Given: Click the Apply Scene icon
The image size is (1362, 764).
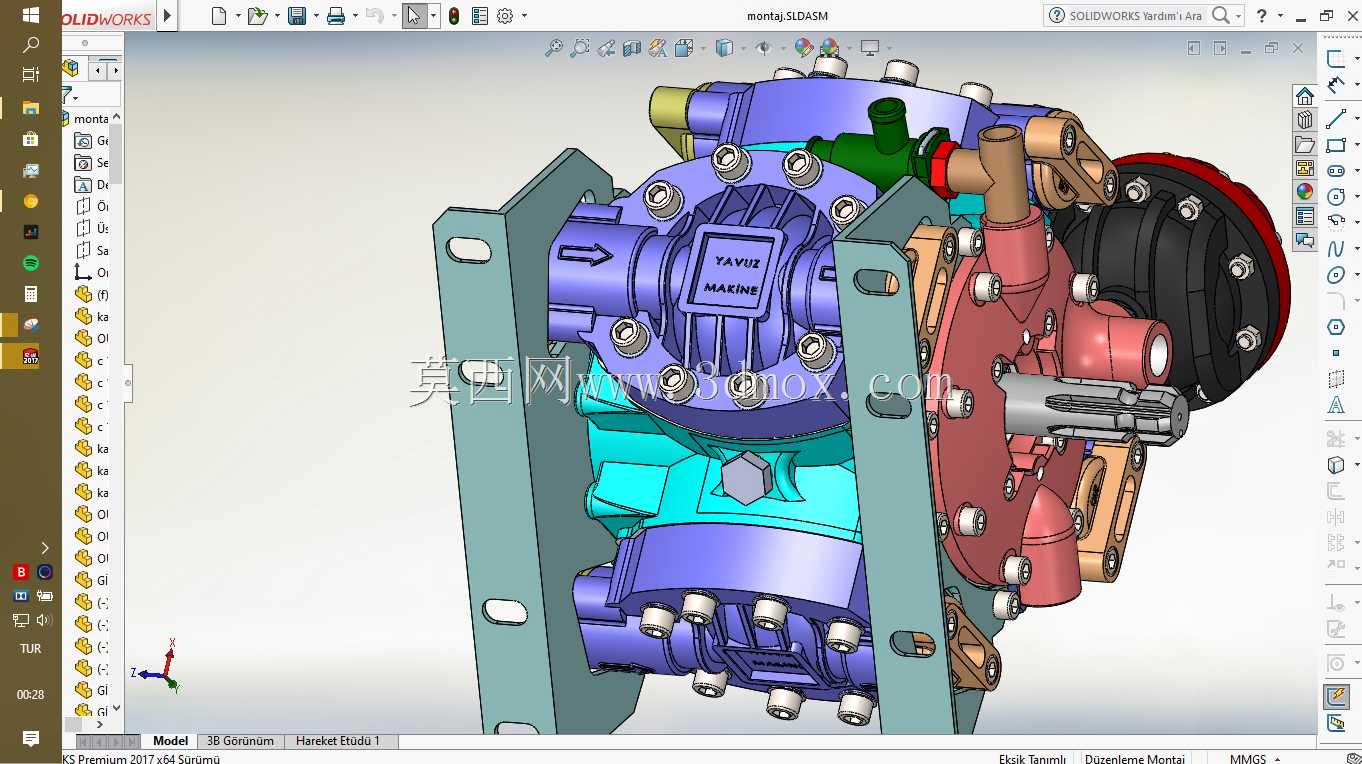Looking at the screenshot, I should 829,48.
